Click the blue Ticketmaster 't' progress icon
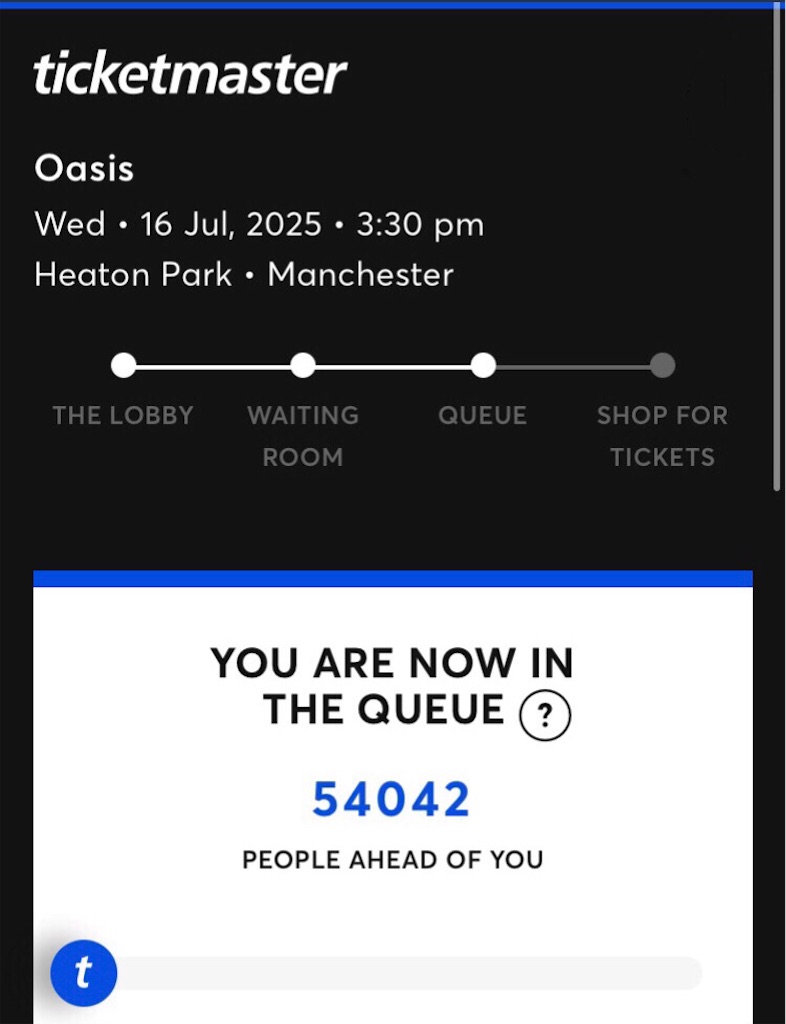 (84, 973)
